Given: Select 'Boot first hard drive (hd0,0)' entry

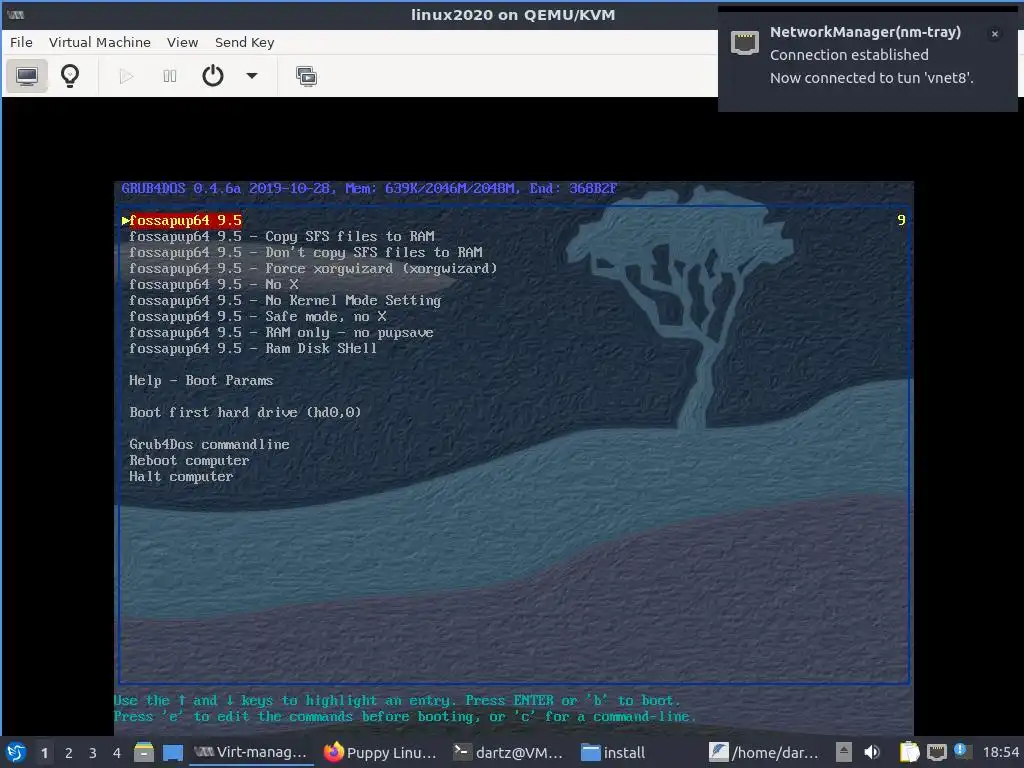Looking at the screenshot, I should [245, 413].
